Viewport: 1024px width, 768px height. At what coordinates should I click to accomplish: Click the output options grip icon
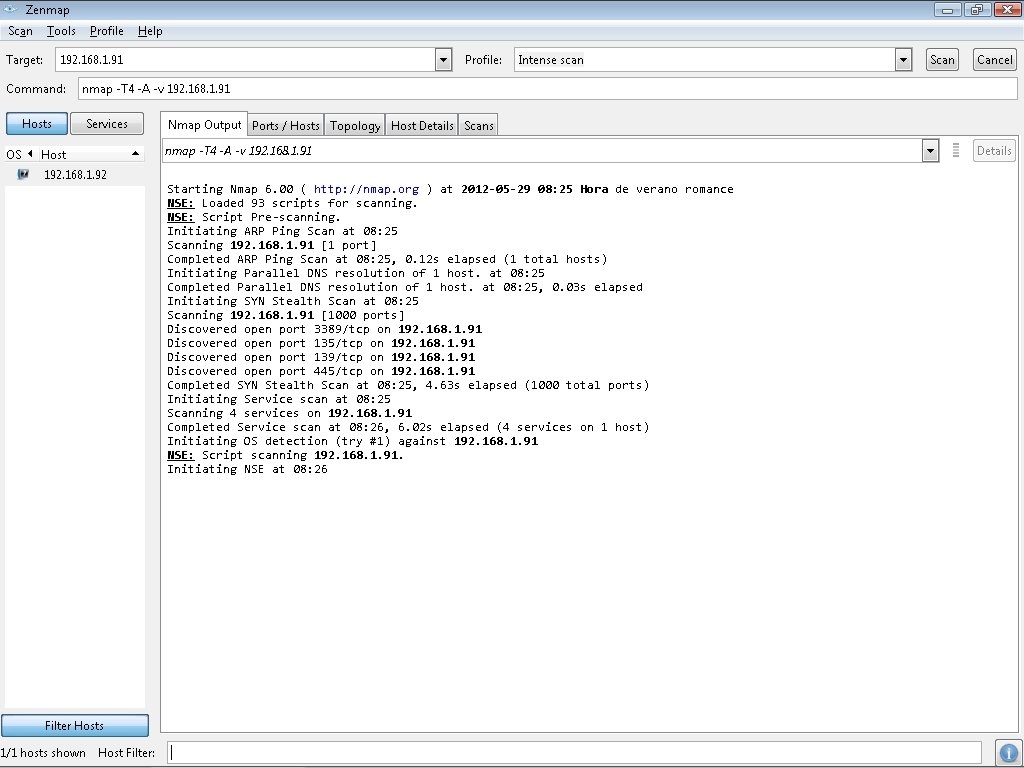click(x=955, y=151)
